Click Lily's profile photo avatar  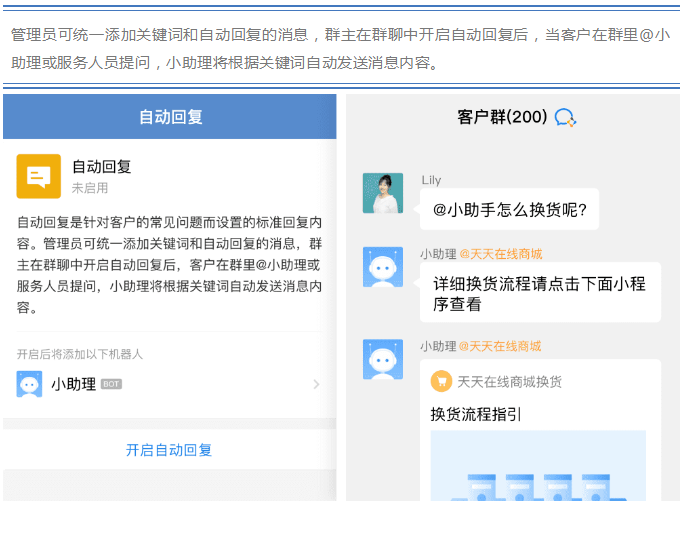383,193
